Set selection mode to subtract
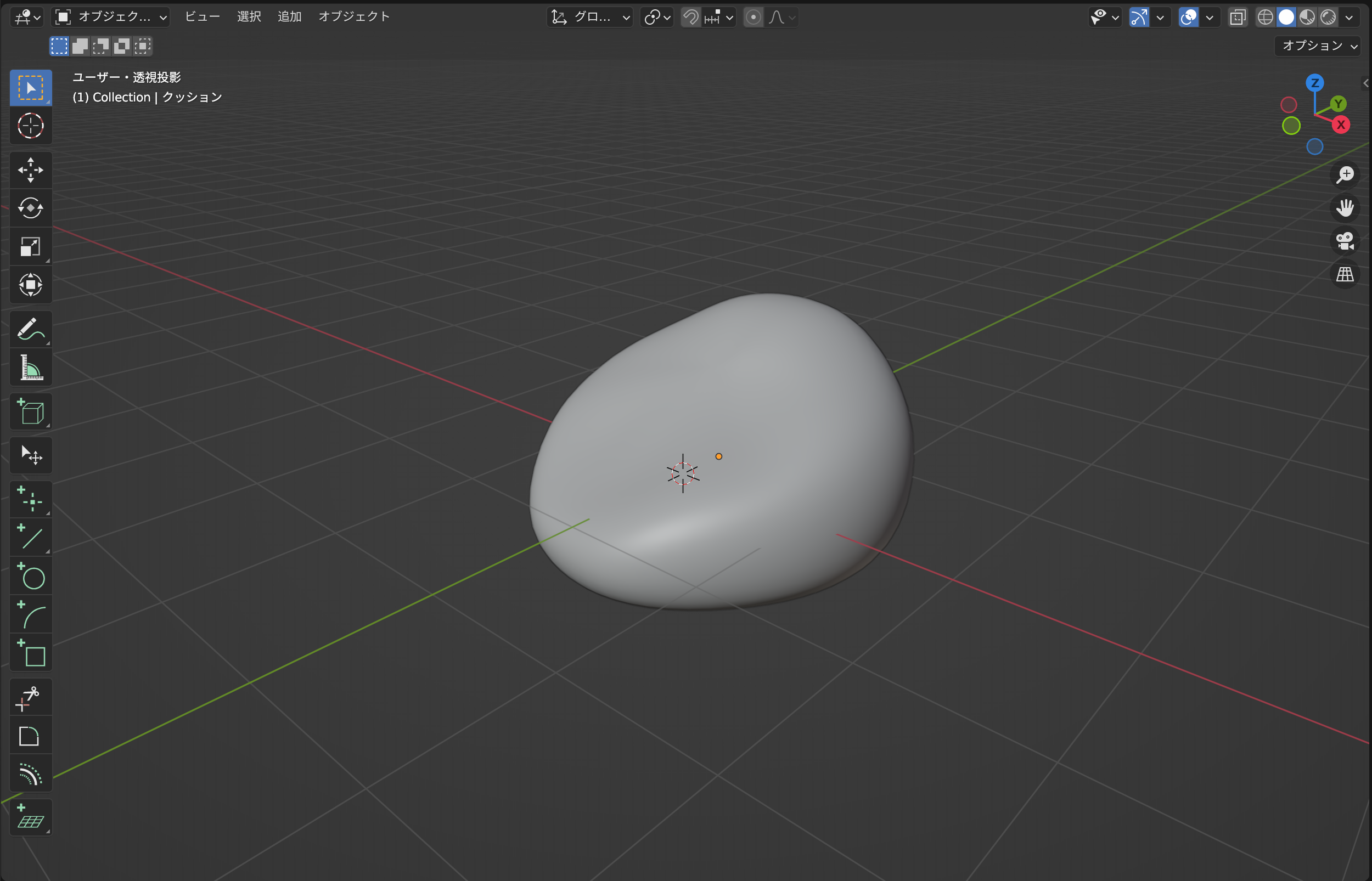 [100, 46]
